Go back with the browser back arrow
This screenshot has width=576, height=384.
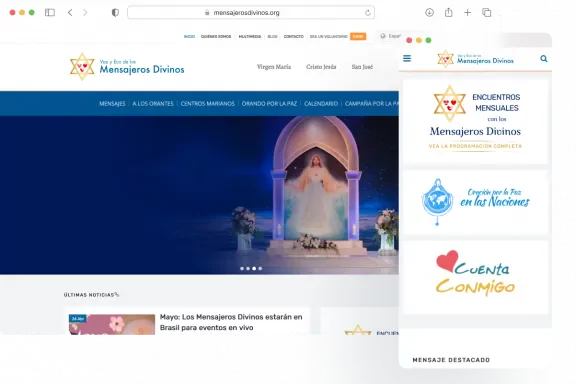[70, 12]
